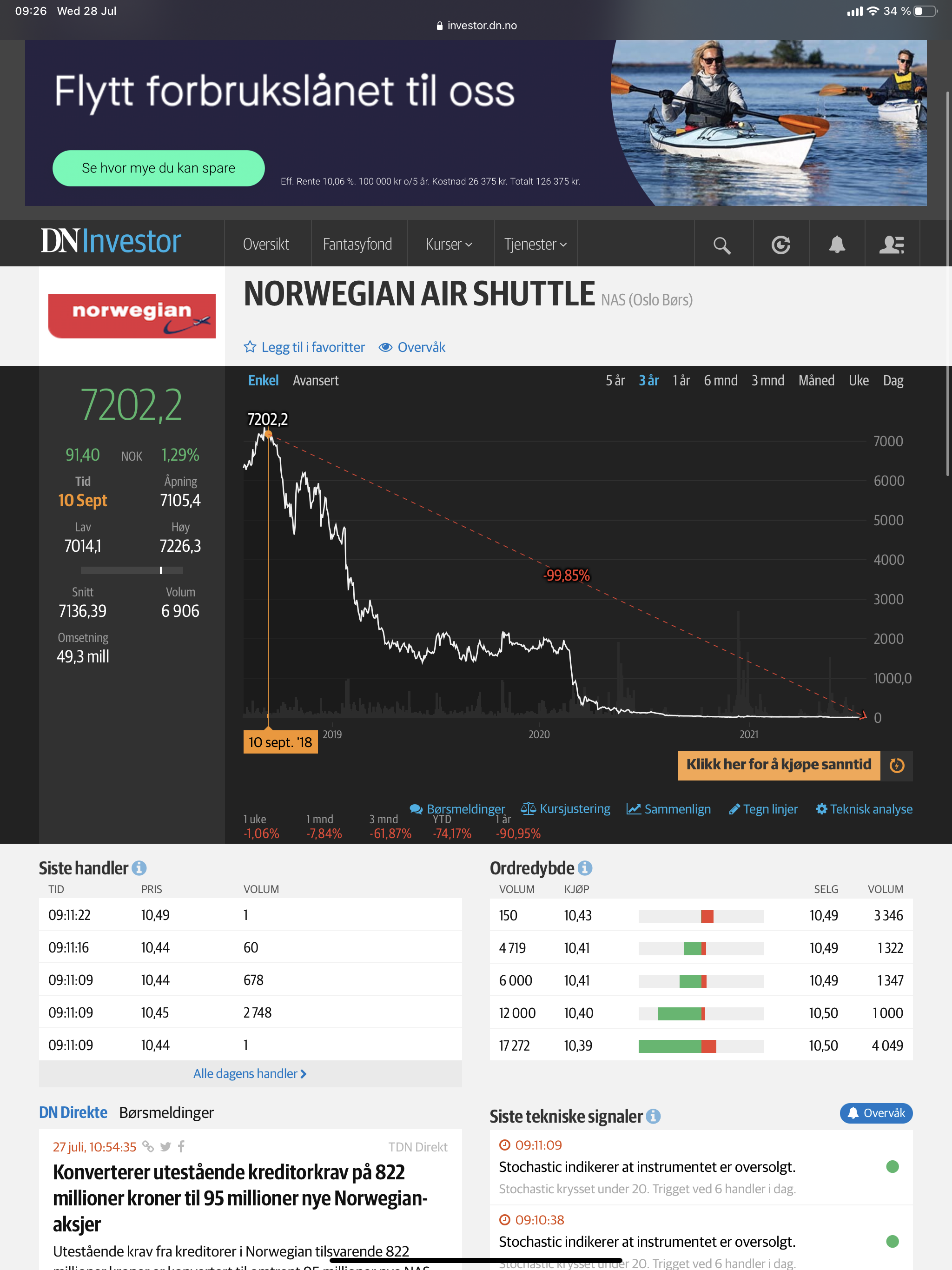Viewport: 952px width, 1270px height.
Task: Select the 1 år chart period
Action: tap(681, 381)
